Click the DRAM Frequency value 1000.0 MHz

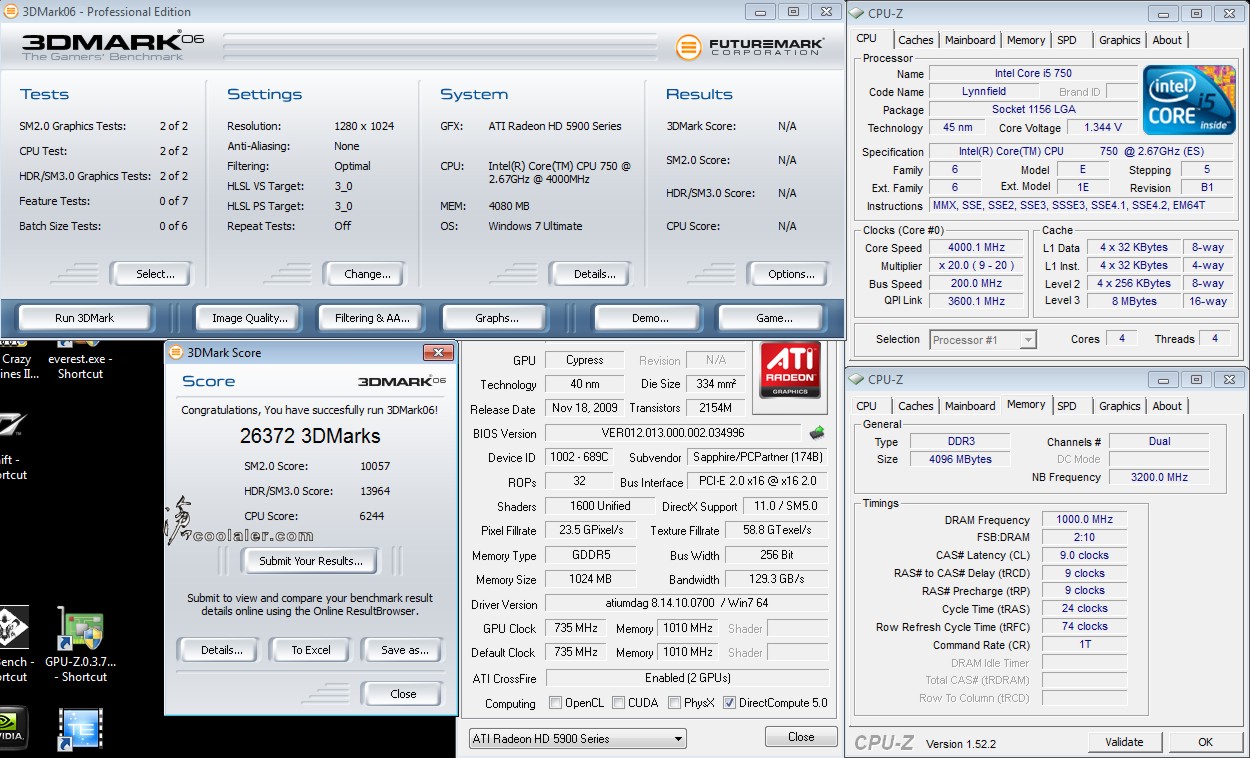[1083, 519]
